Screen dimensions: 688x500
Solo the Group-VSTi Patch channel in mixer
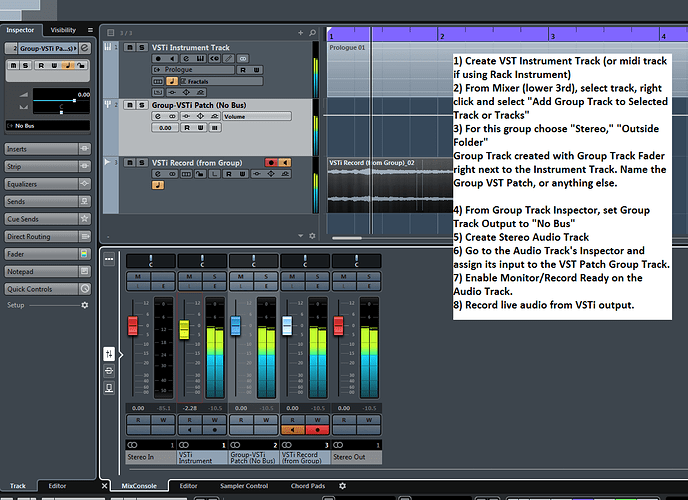[266, 276]
